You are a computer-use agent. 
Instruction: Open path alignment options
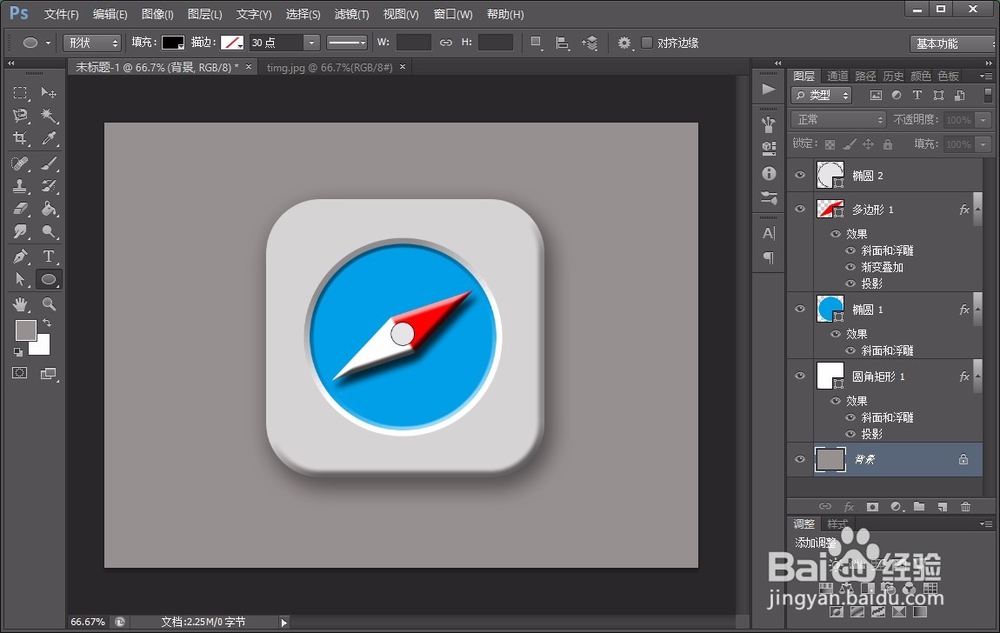click(562, 43)
